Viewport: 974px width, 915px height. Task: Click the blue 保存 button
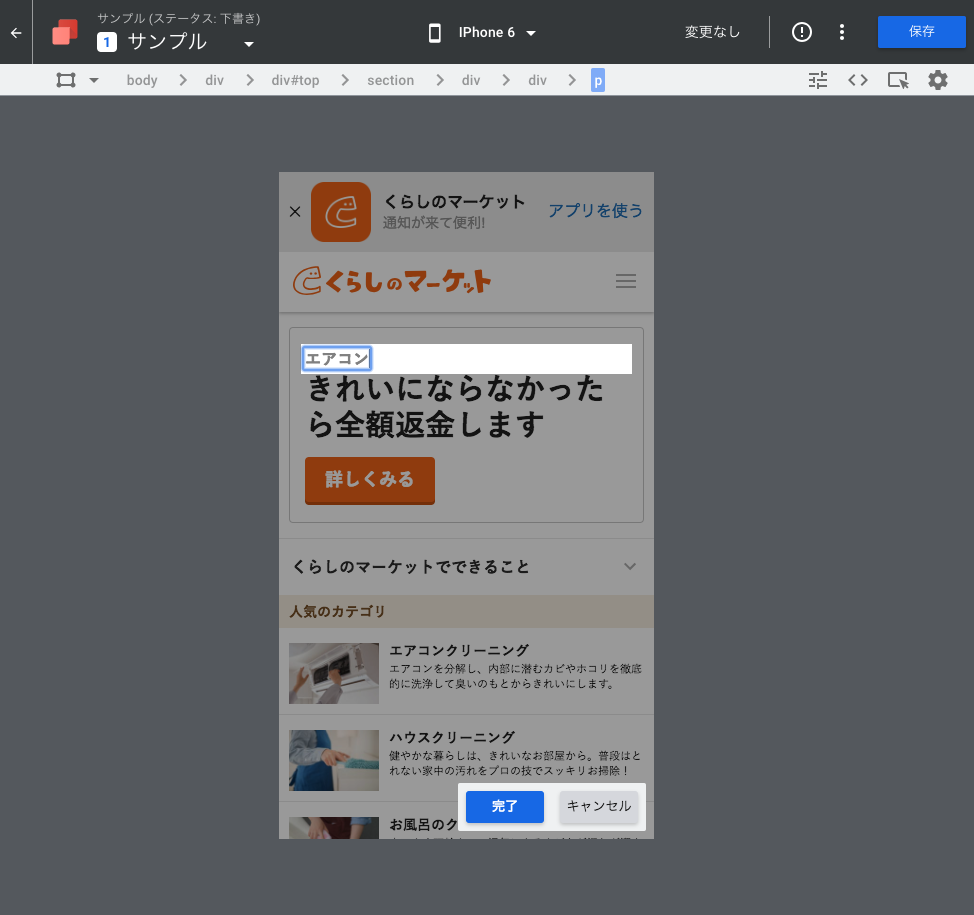[x=921, y=32]
